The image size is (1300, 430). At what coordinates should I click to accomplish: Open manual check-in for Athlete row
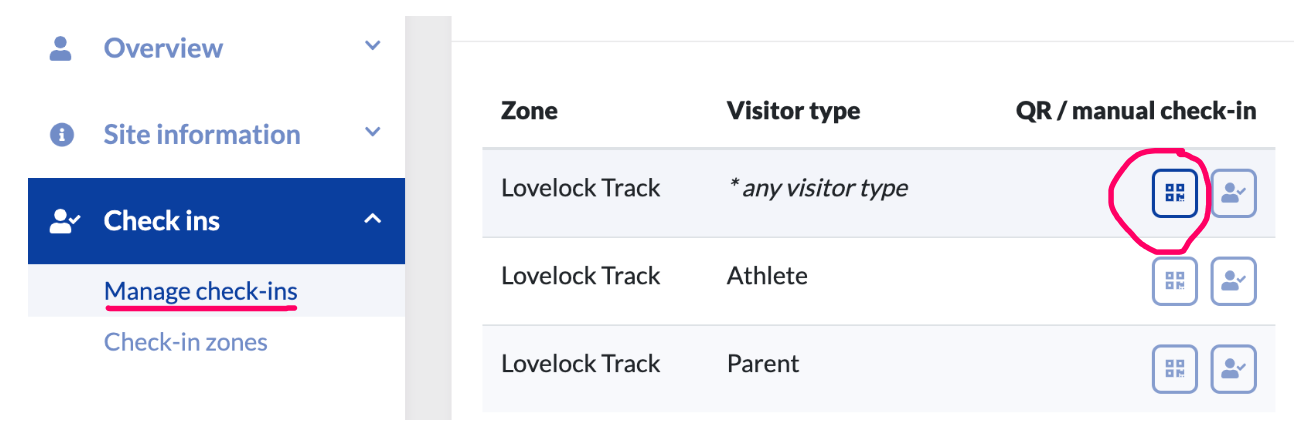click(x=1234, y=281)
